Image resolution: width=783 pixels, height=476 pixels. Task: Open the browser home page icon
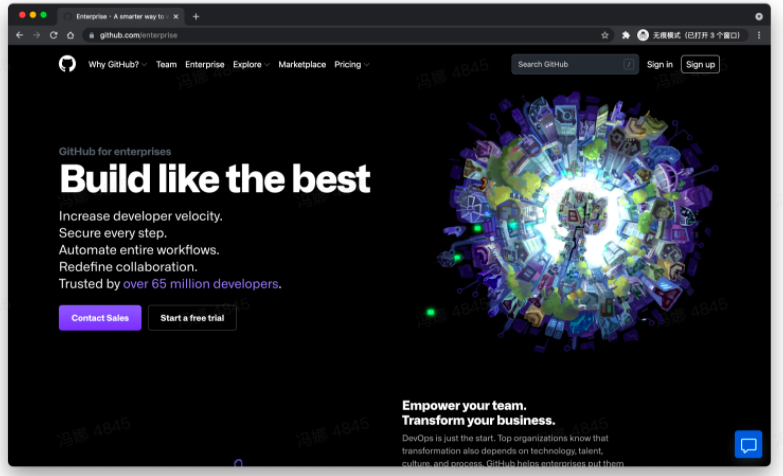pos(70,35)
